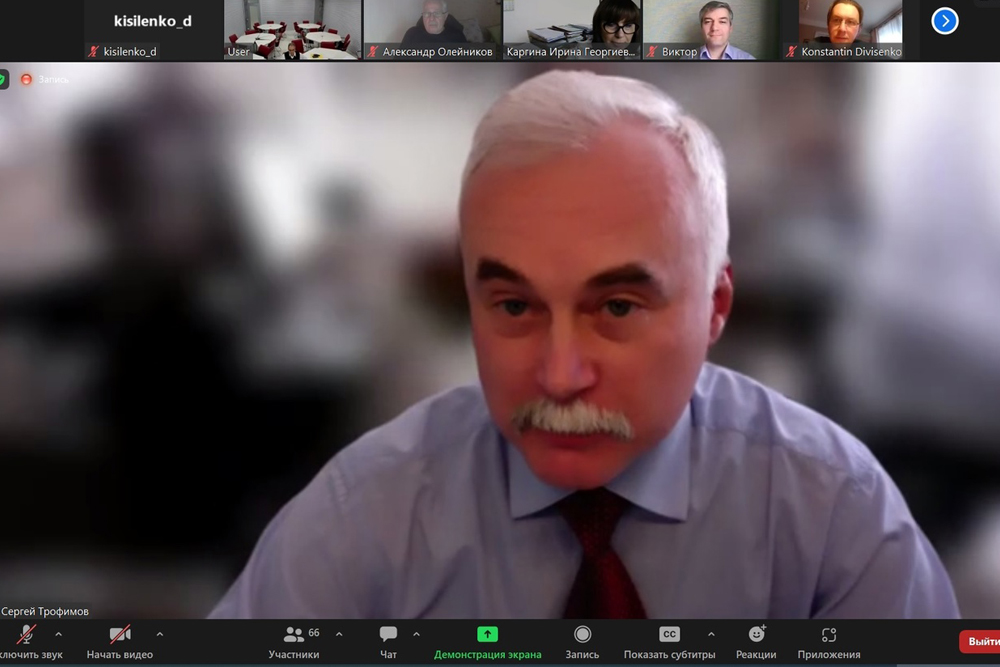Expand subtitle options chevron
This screenshot has height=667, width=1000.
711,634
